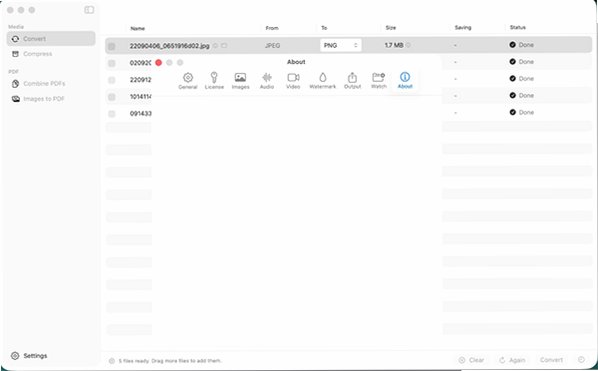Sort by the Name column header
The image size is (598, 371).
coord(138,28)
